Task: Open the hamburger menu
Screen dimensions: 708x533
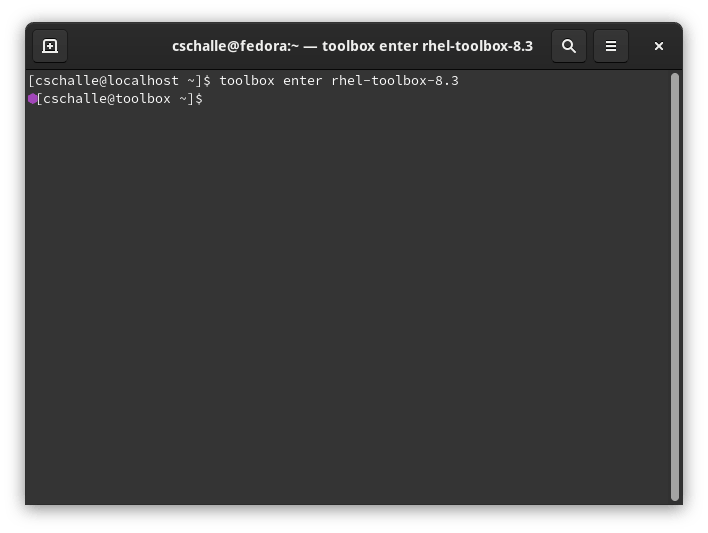Action: tap(611, 46)
